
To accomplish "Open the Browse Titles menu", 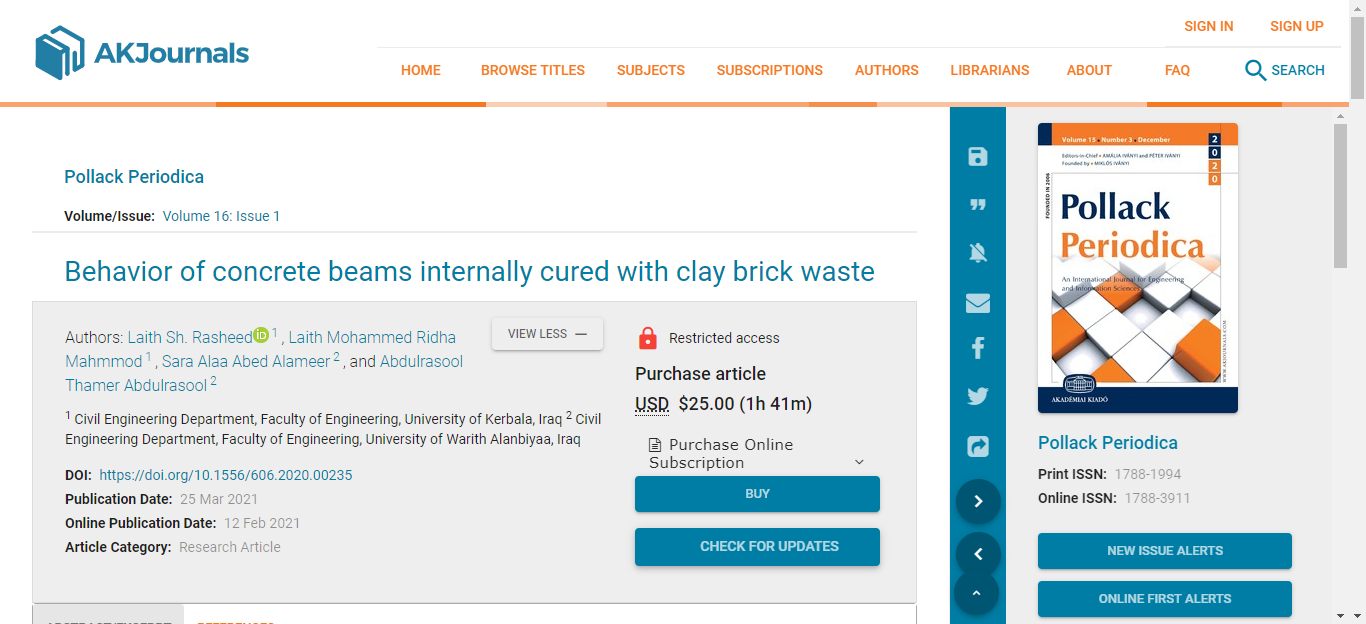I will pos(533,70).
